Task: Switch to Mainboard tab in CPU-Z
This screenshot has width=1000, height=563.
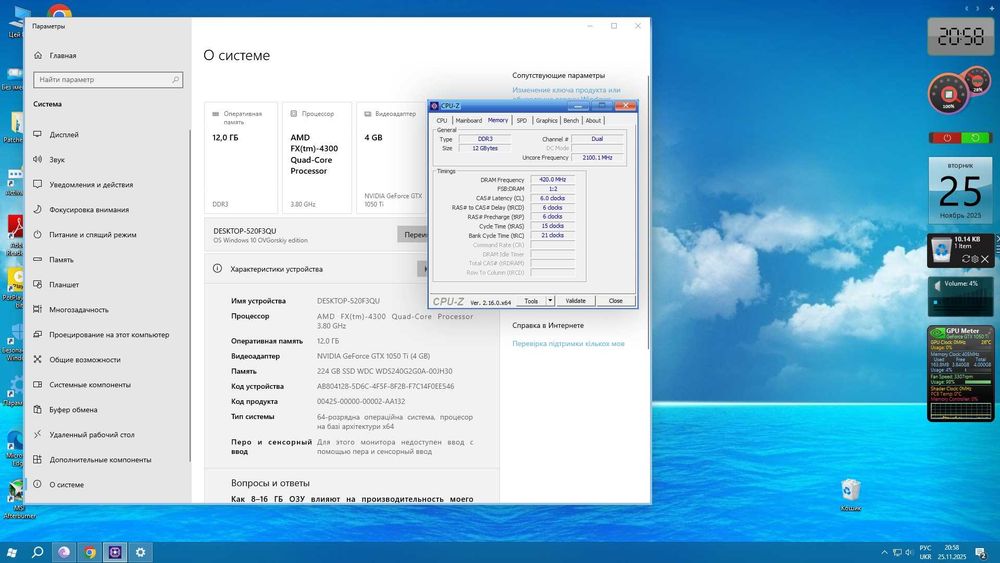Action: [469, 121]
